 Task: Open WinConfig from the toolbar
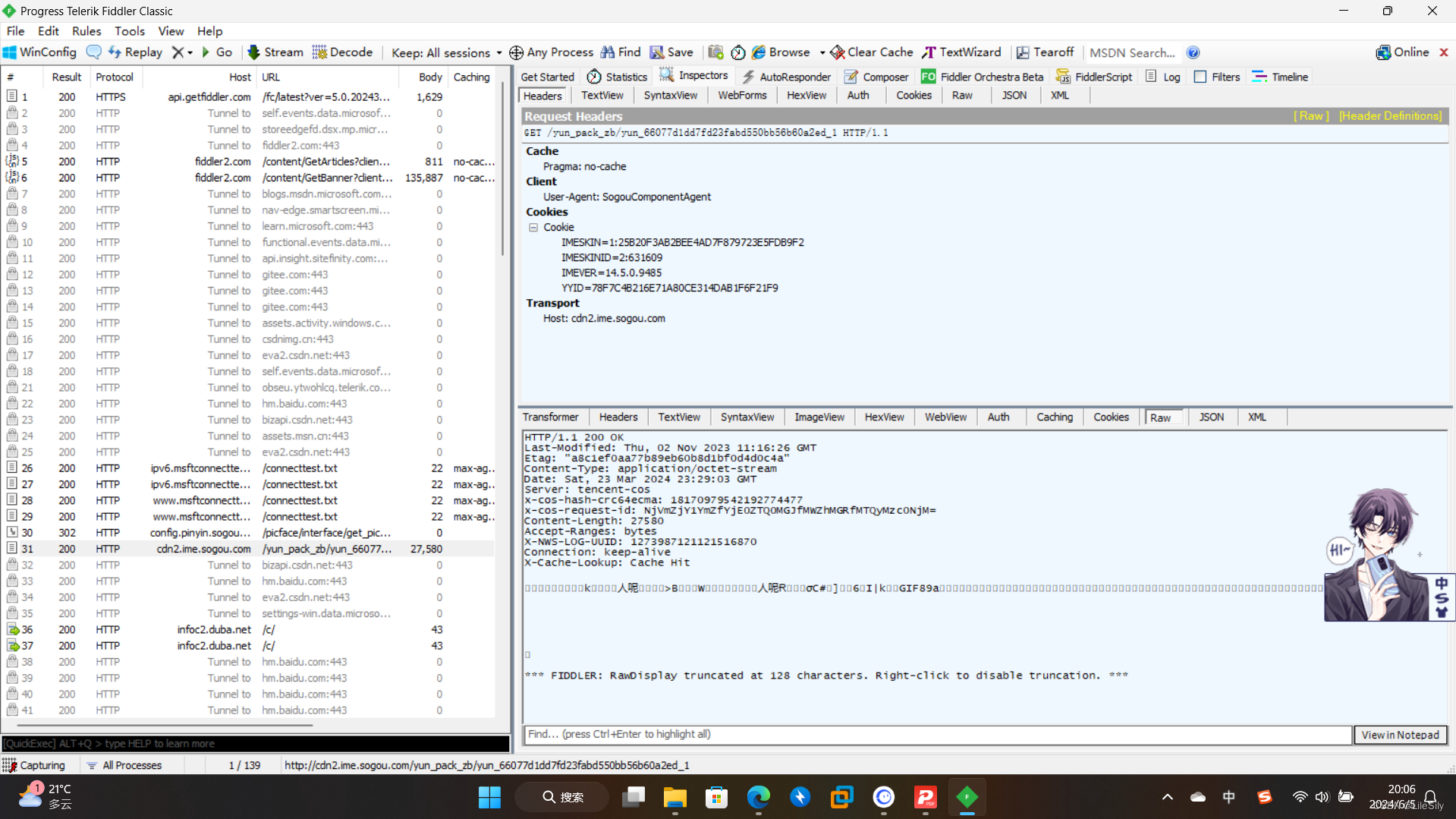39,52
